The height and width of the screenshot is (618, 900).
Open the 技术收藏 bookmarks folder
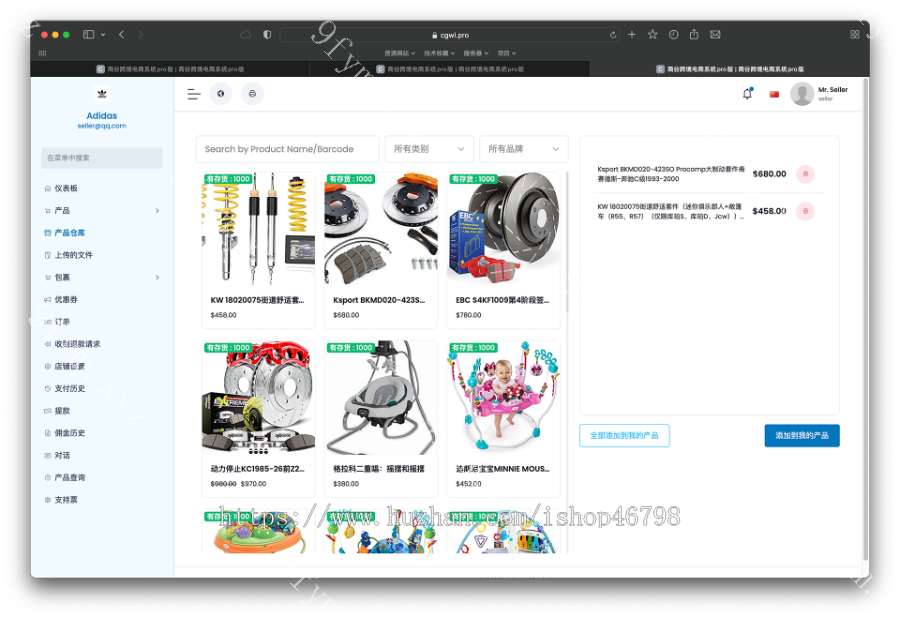(439, 53)
